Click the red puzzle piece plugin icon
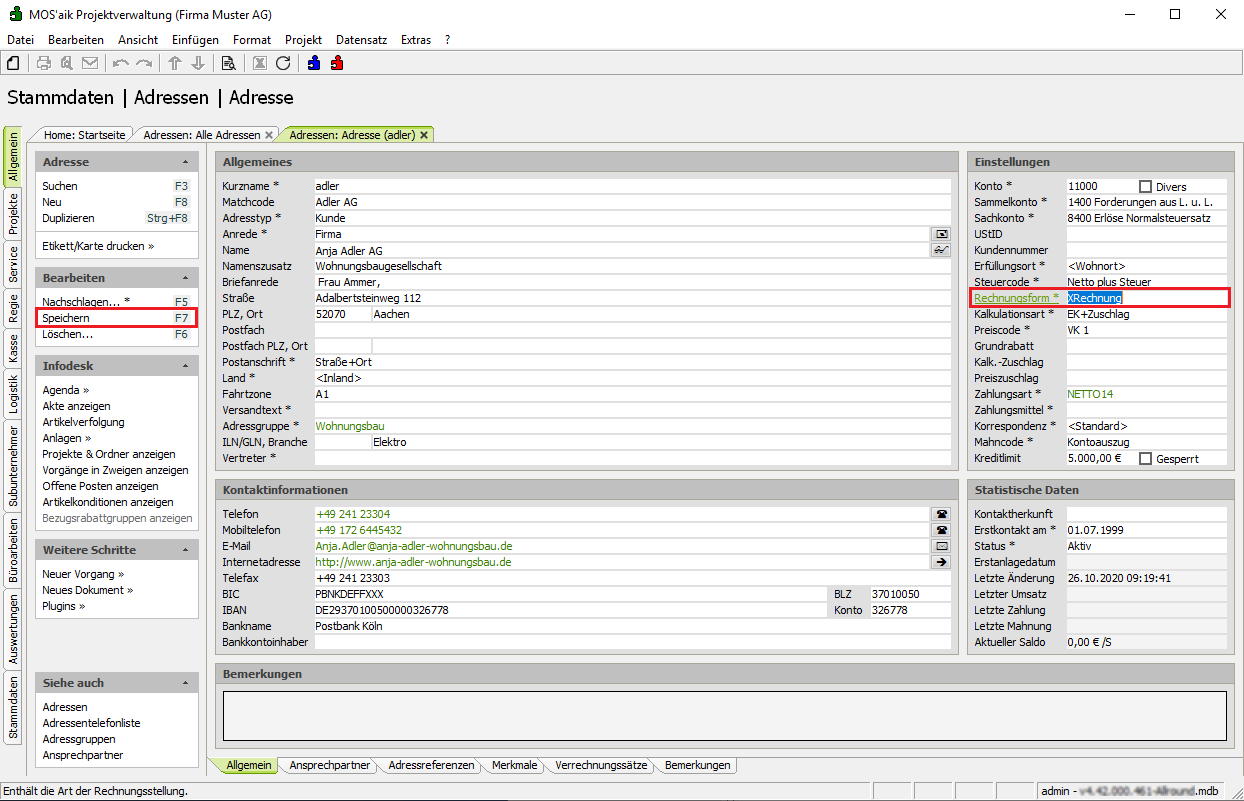The image size is (1244, 801). click(337, 63)
